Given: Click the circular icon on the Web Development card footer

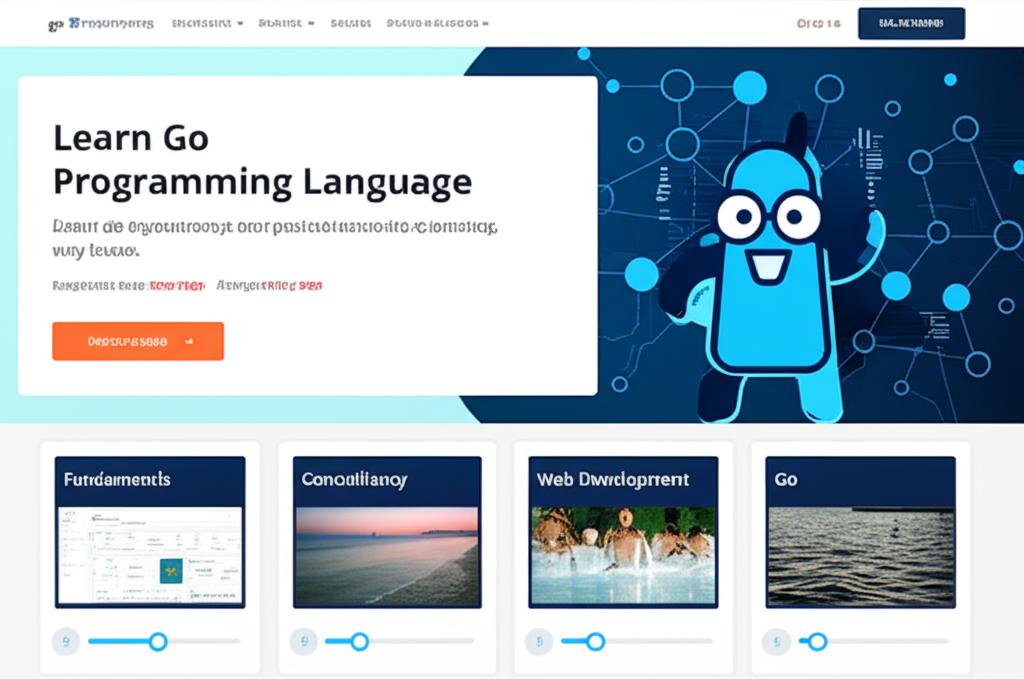Looking at the screenshot, I should tap(539, 641).
